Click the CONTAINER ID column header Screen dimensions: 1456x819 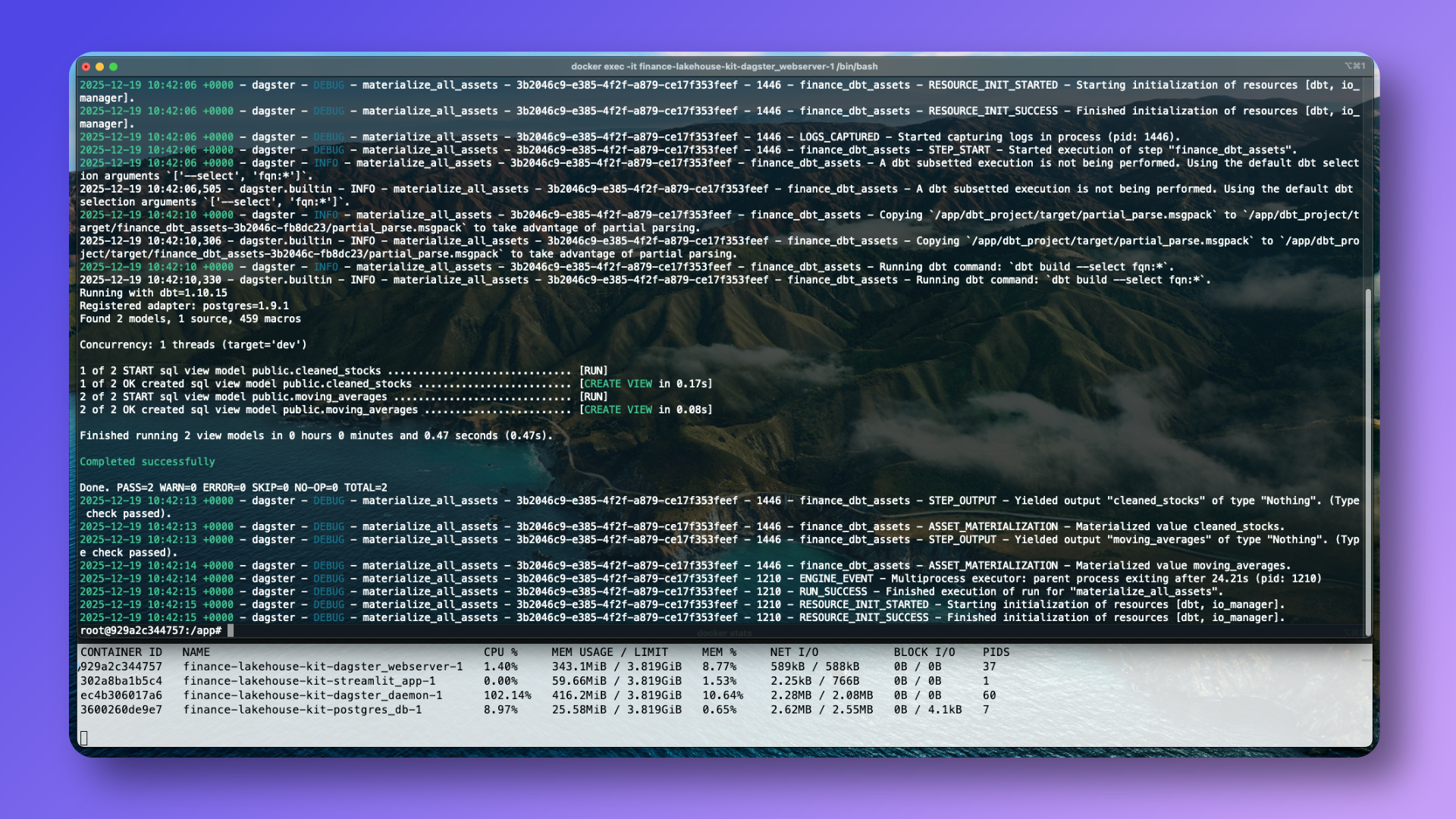pos(121,652)
